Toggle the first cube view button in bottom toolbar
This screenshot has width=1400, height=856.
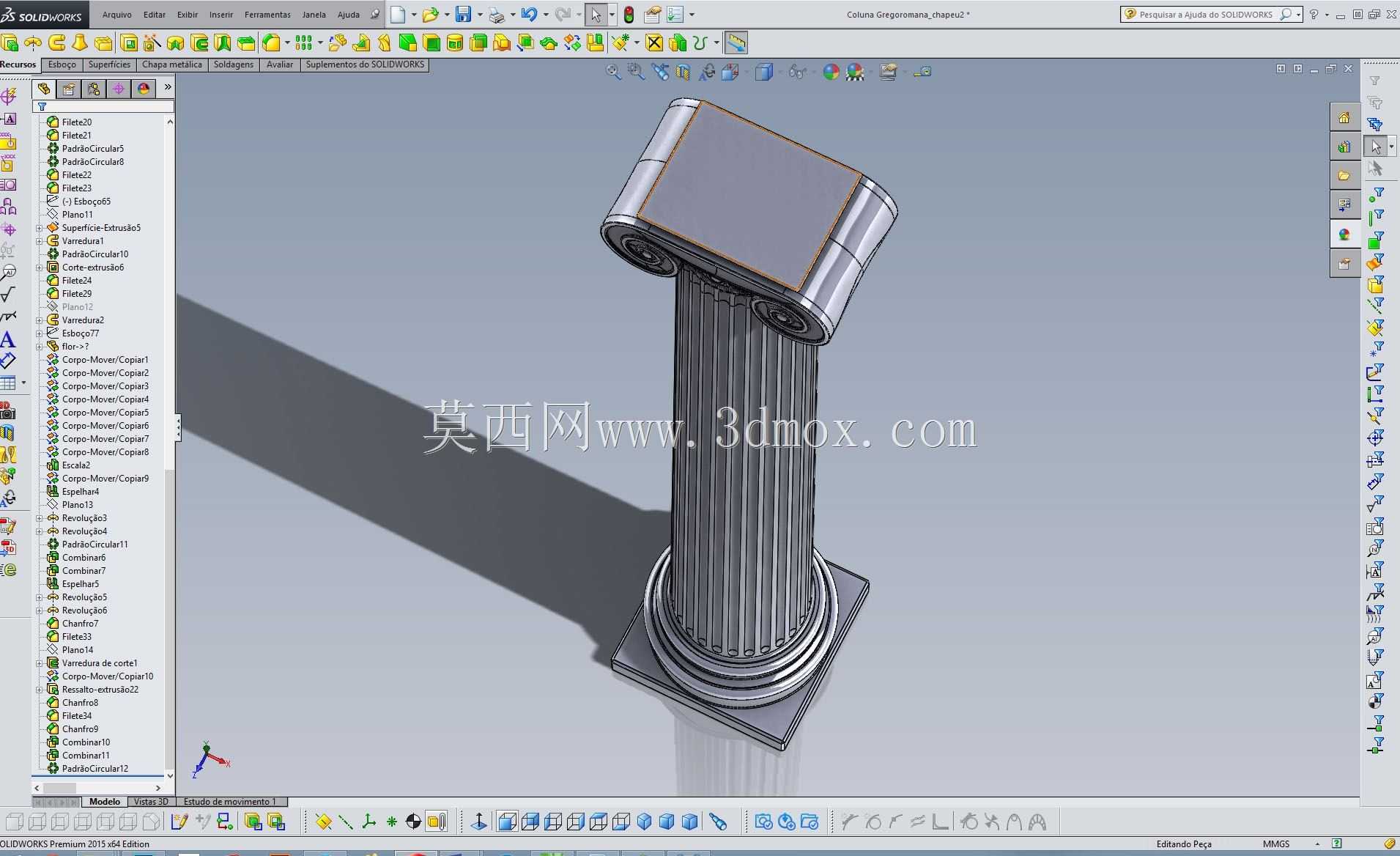click(x=507, y=822)
